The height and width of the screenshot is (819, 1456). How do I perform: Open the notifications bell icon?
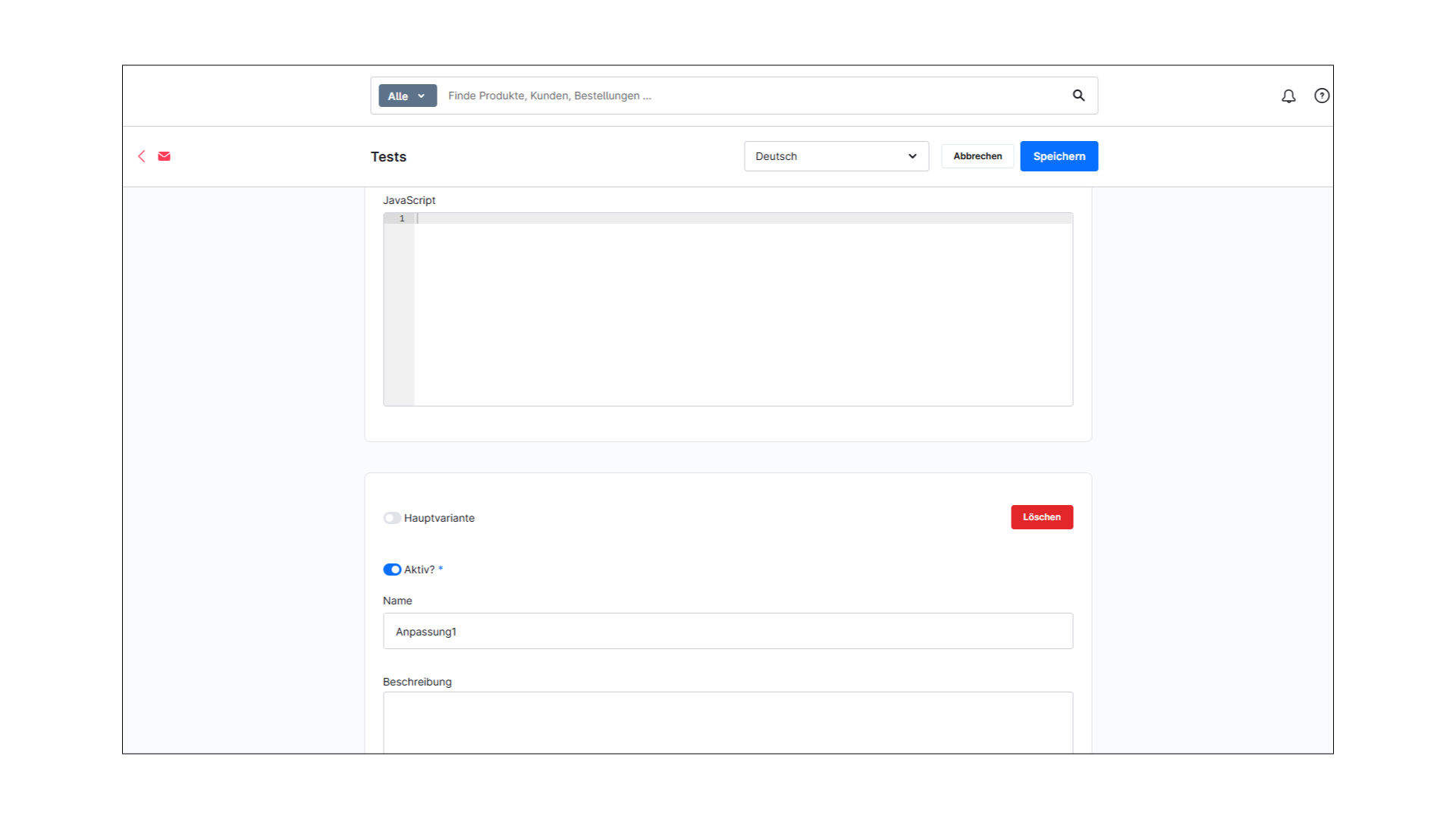1288,96
